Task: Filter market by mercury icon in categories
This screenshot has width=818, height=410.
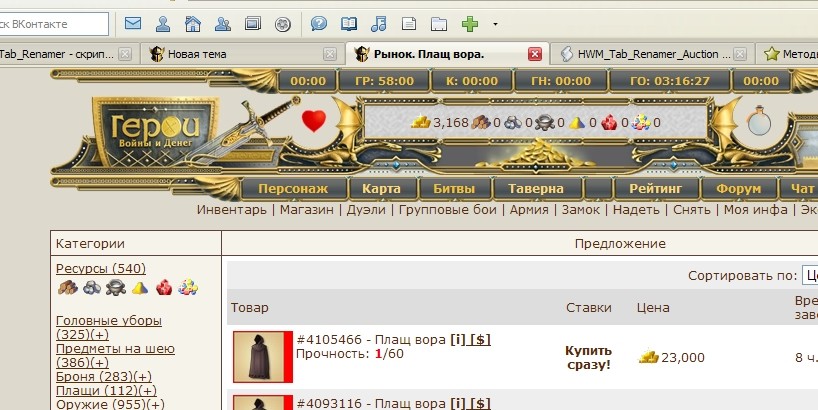Action: tap(116, 287)
